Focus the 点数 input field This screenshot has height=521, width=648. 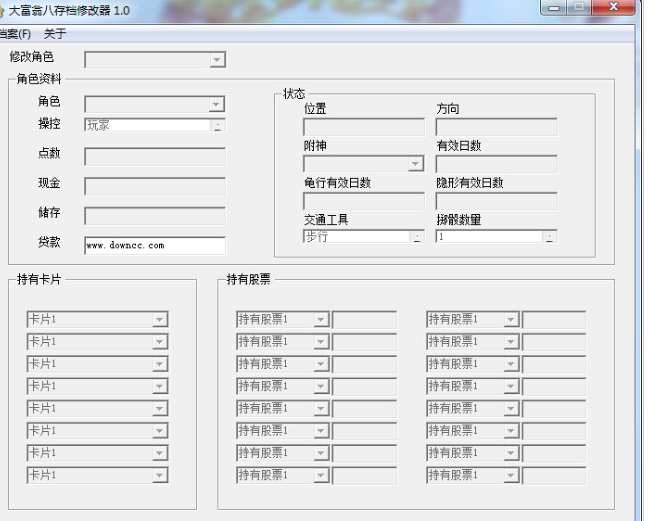point(155,157)
